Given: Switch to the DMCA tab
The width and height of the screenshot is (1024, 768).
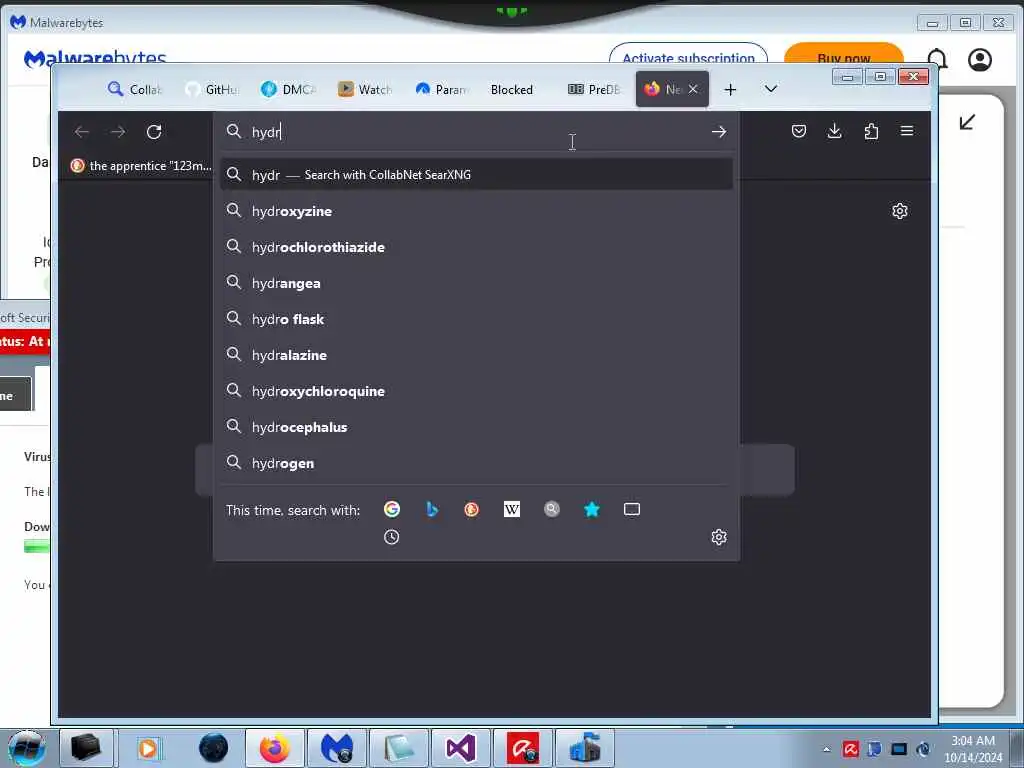Looking at the screenshot, I should coord(288,89).
